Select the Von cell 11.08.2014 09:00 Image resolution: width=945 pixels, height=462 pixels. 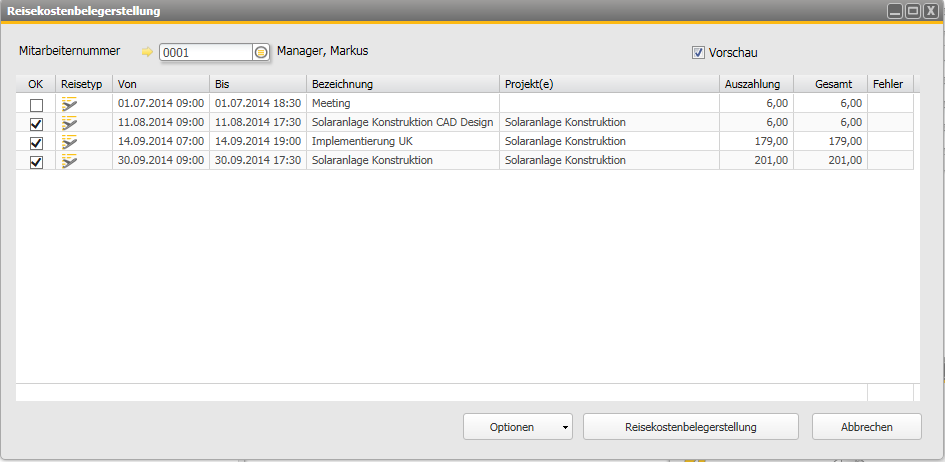click(161, 122)
